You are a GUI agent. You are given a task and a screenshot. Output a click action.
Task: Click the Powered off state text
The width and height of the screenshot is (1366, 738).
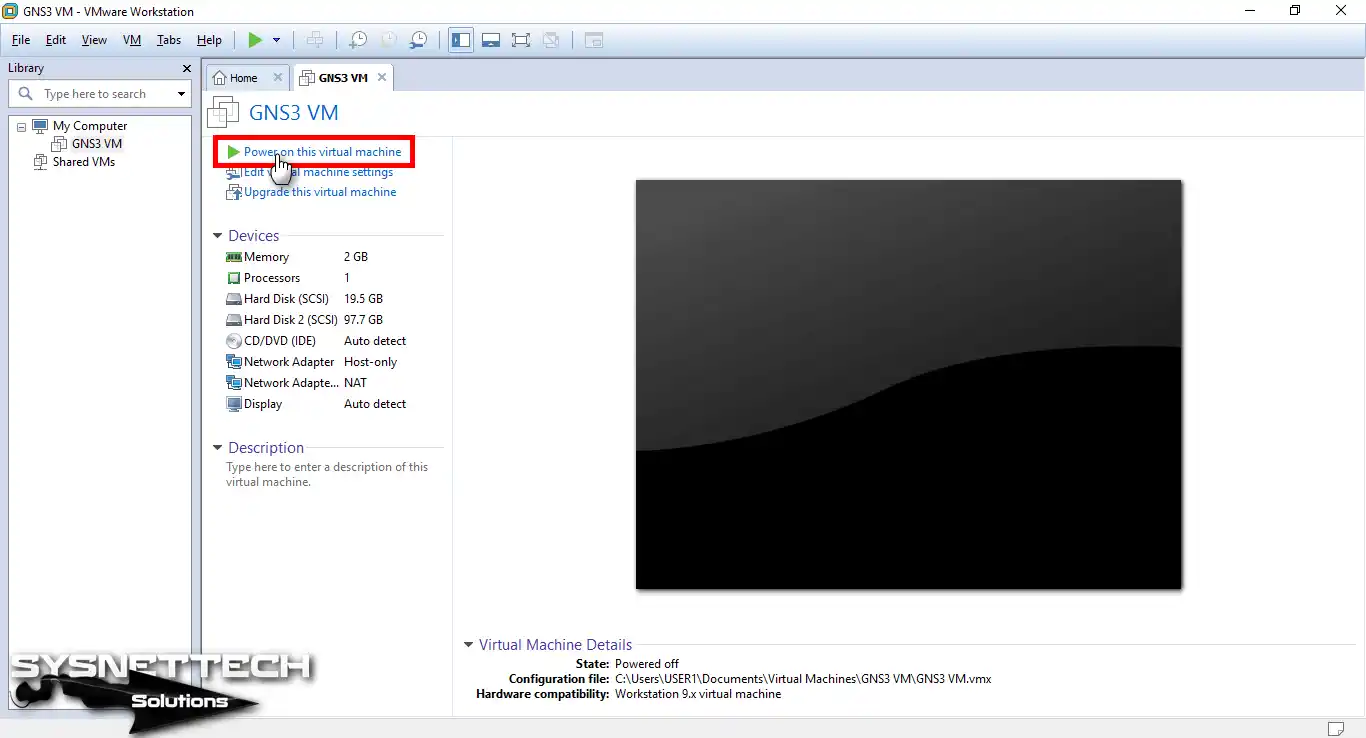(x=647, y=664)
